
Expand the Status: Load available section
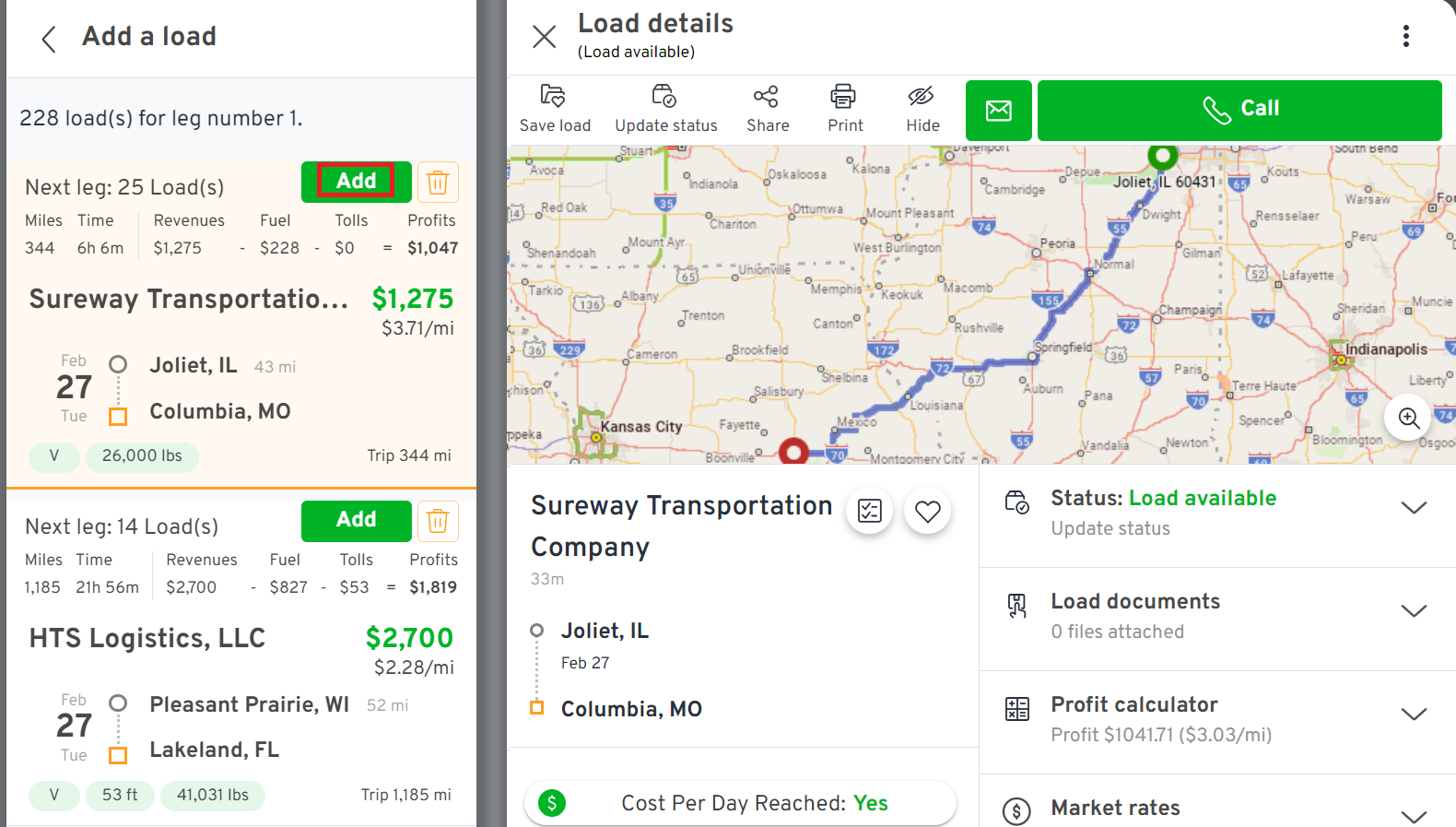(x=1217, y=513)
